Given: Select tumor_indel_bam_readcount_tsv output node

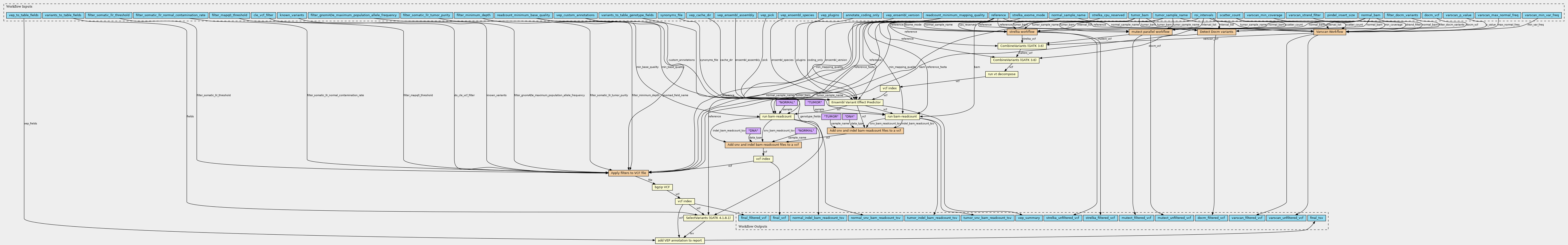Looking at the screenshot, I should 932,217.
